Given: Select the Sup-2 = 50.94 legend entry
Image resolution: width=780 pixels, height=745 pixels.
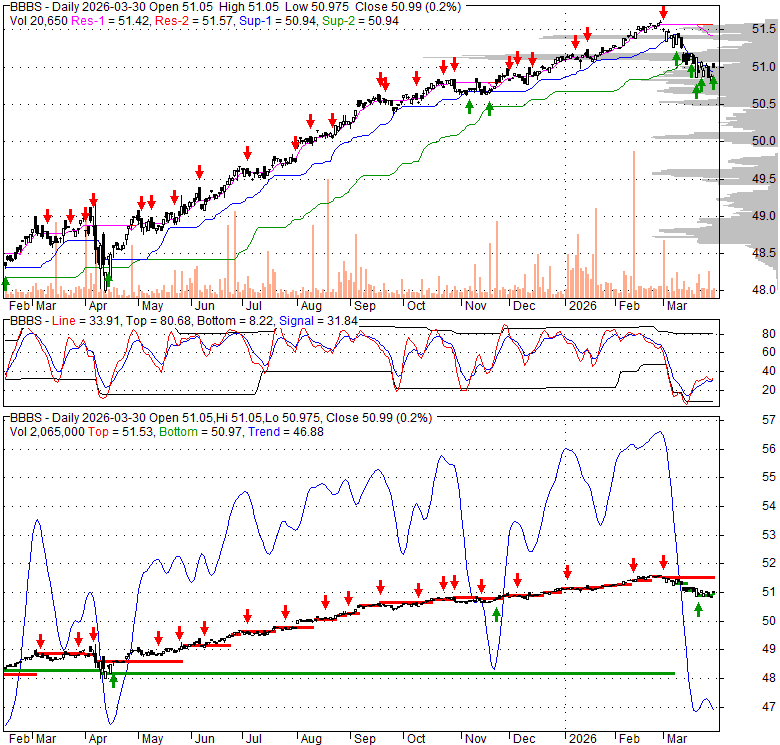Looking at the screenshot, I should pyautogui.click(x=360, y=21).
